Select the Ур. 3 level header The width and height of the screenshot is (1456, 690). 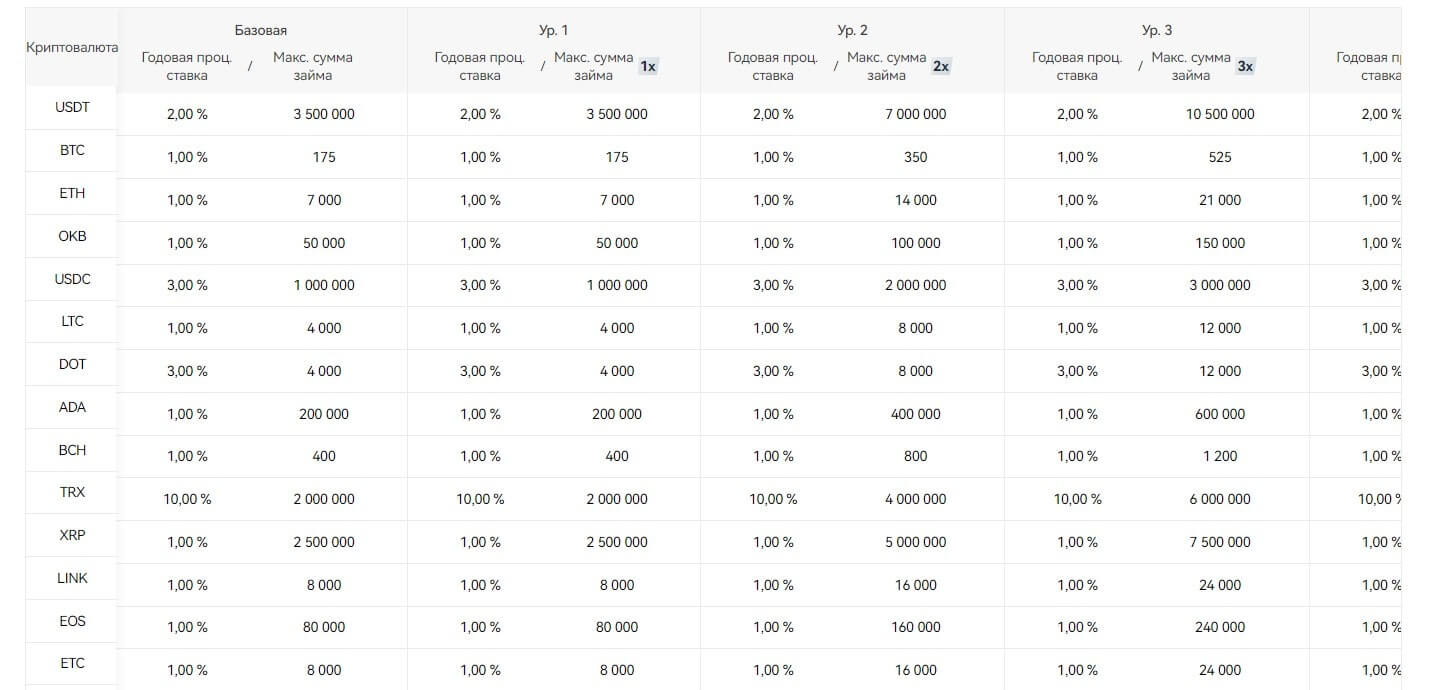point(1157,31)
